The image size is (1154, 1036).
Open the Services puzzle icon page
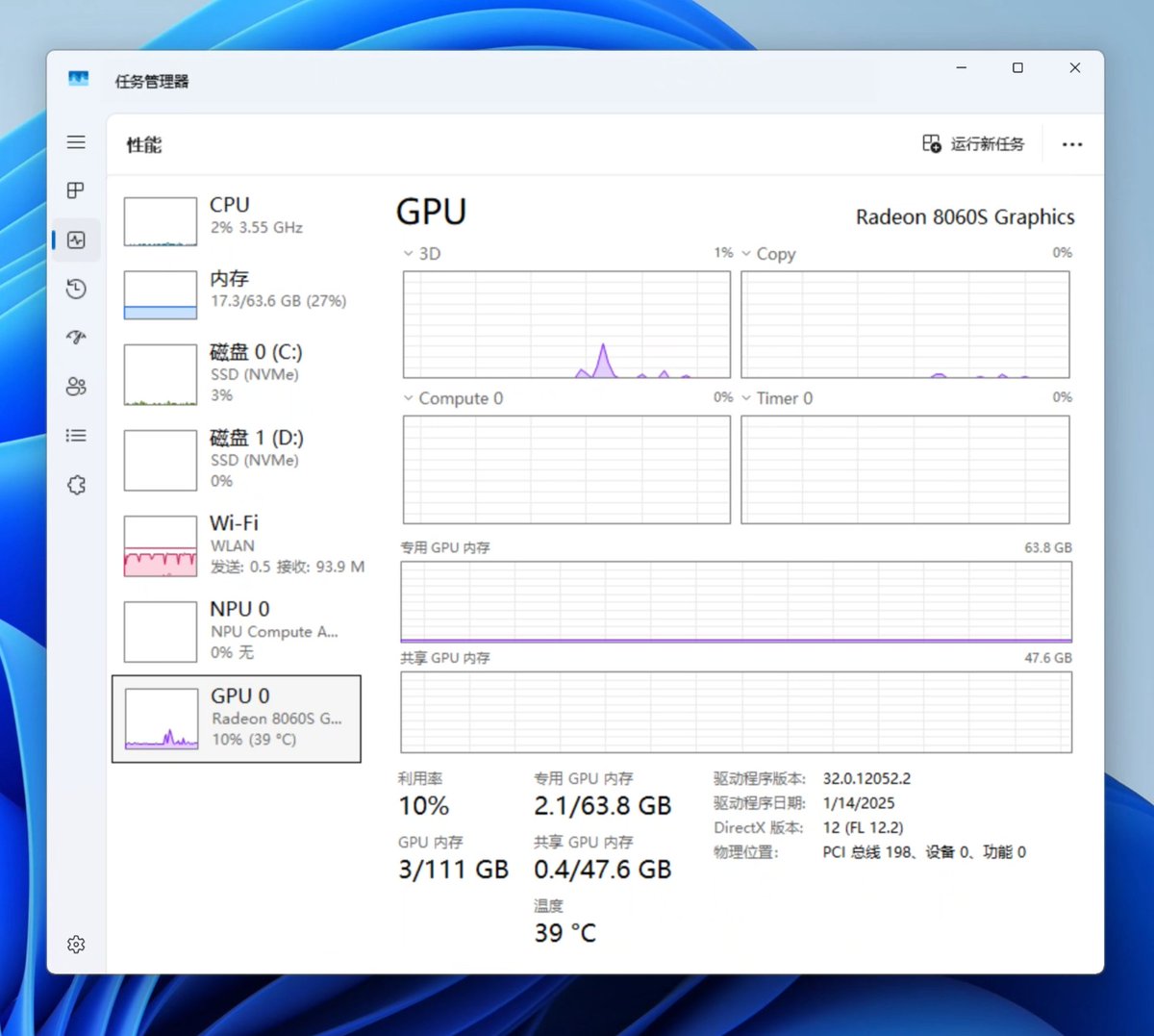(76, 485)
